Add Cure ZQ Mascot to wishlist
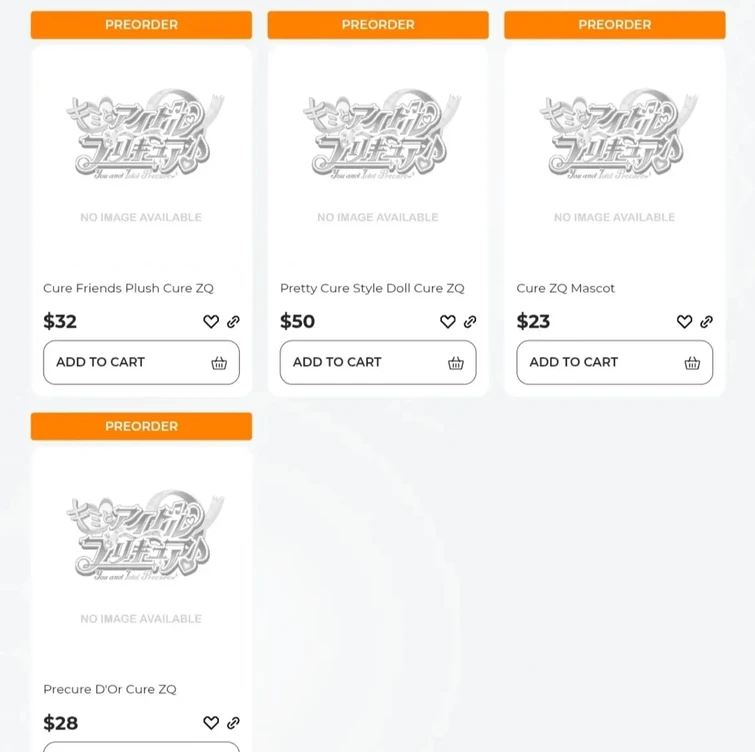This screenshot has height=752, width=755. pos(684,322)
